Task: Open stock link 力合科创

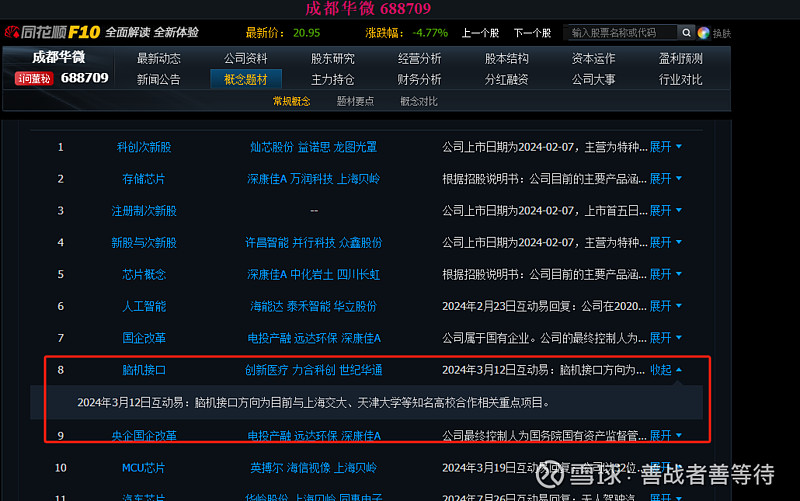Action: (314, 370)
